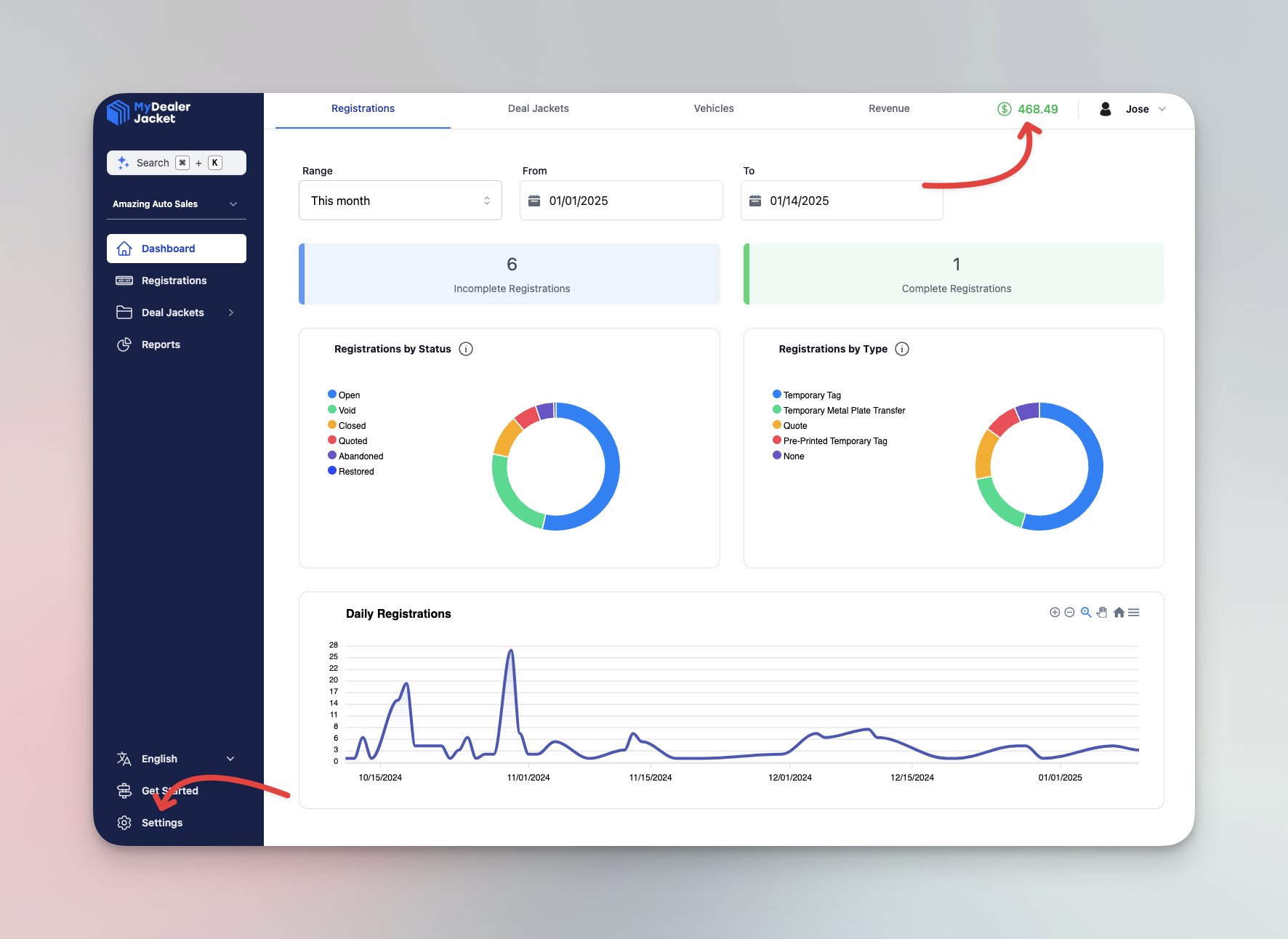
Task: Reset the chart view with the home icon
Action: pyautogui.click(x=1119, y=612)
